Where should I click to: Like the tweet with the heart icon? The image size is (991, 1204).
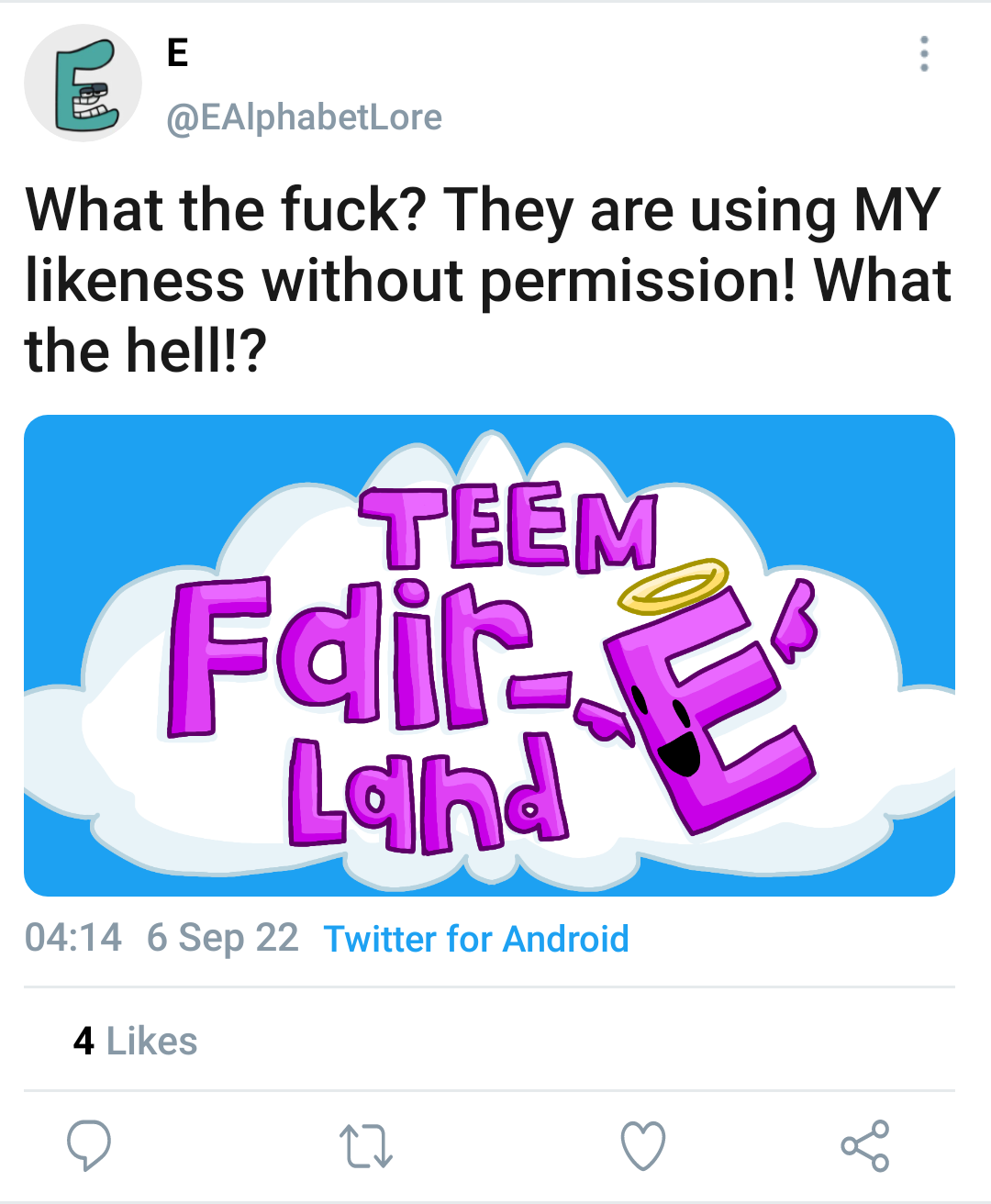pos(642,1145)
